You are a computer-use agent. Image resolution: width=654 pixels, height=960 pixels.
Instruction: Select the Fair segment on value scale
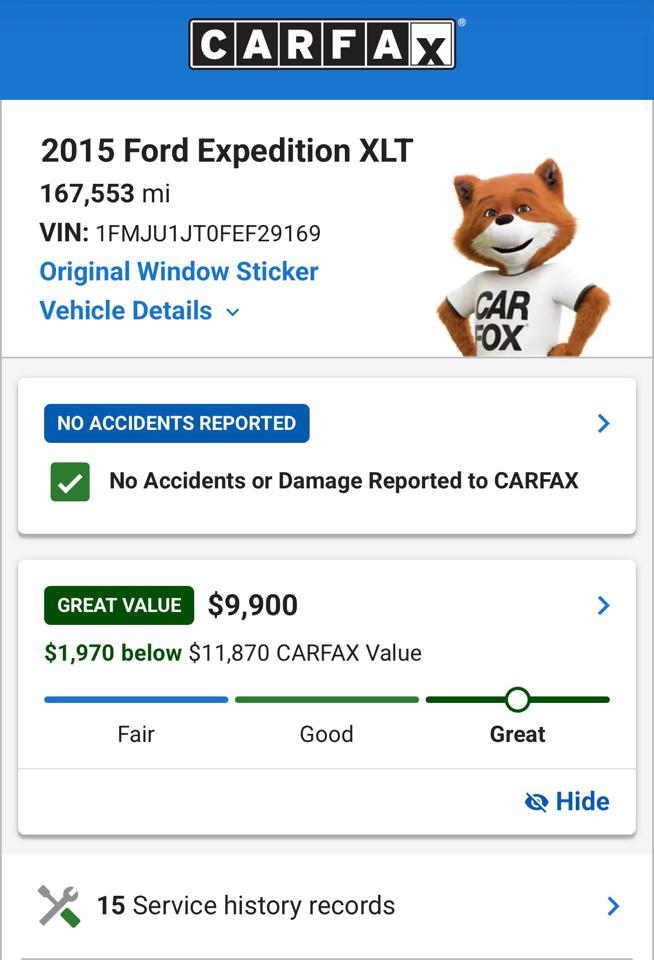pos(136,700)
